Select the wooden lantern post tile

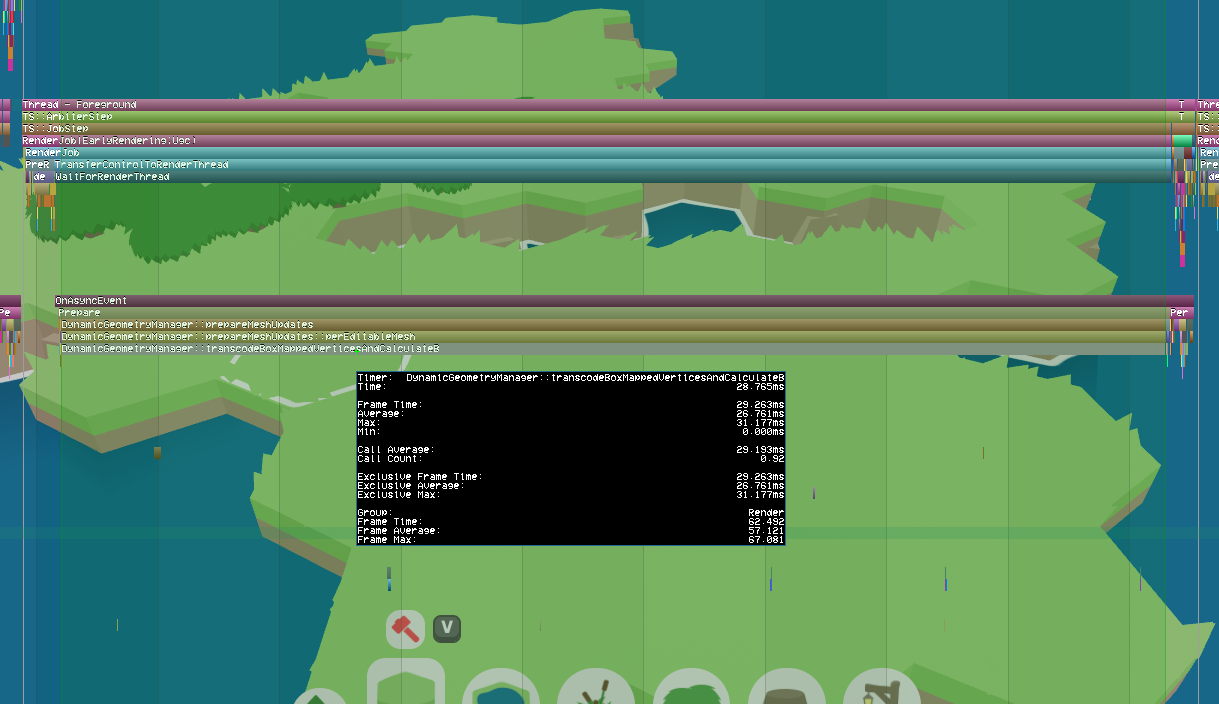click(882, 686)
